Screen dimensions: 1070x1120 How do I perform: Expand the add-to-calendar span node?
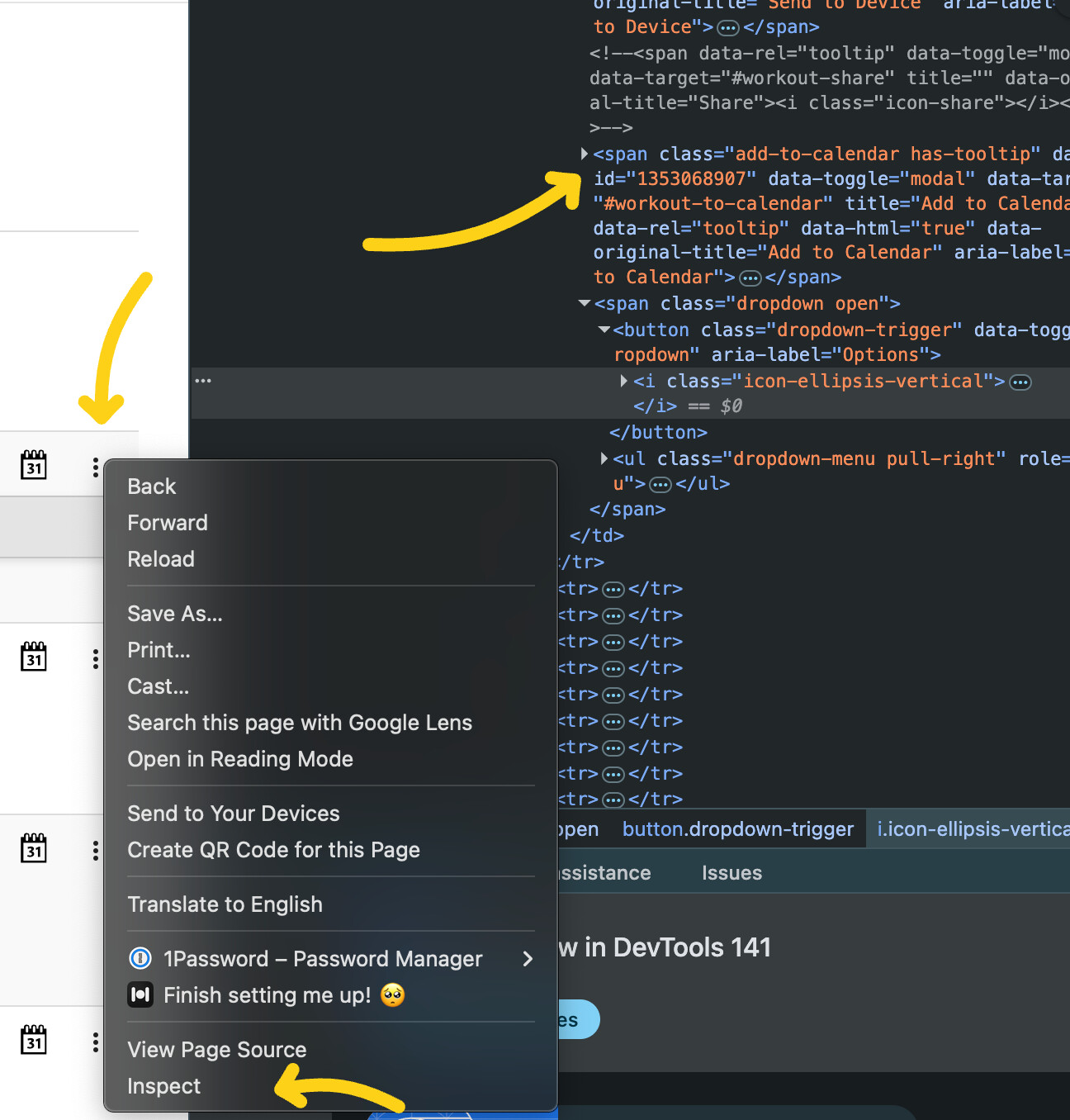click(585, 154)
